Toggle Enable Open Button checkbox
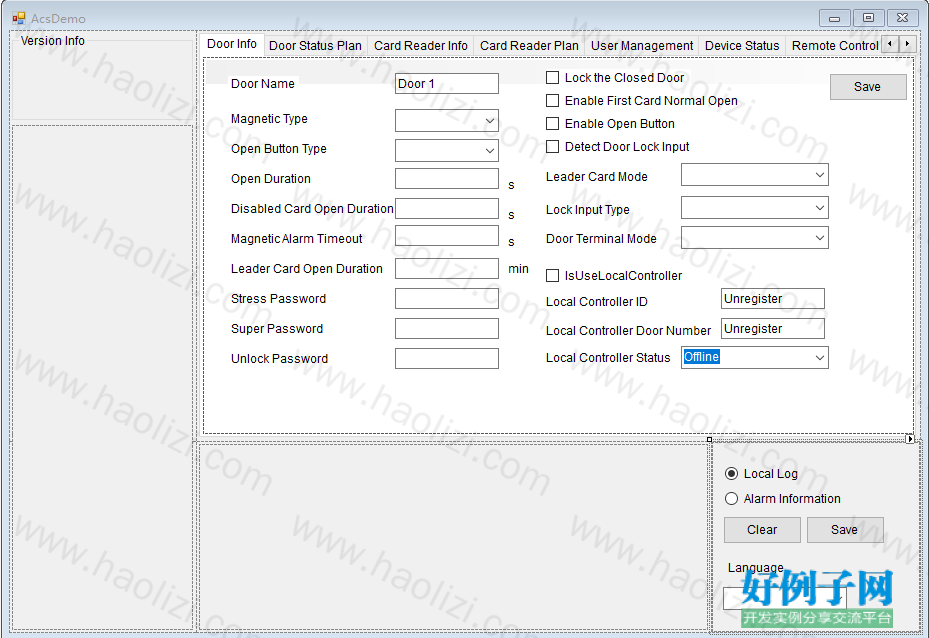929x638 pixels. click(x=552, y=123)
